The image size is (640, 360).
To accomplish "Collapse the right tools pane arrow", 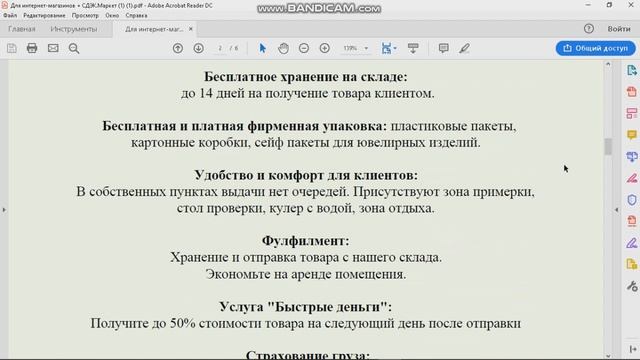I will pos(616,210).
